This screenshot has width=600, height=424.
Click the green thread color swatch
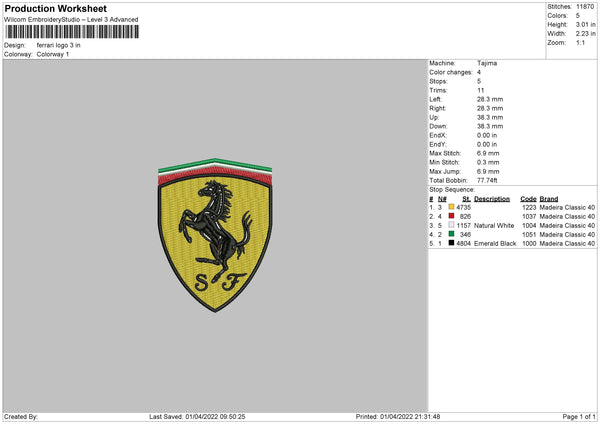click(x=451, y=234)
